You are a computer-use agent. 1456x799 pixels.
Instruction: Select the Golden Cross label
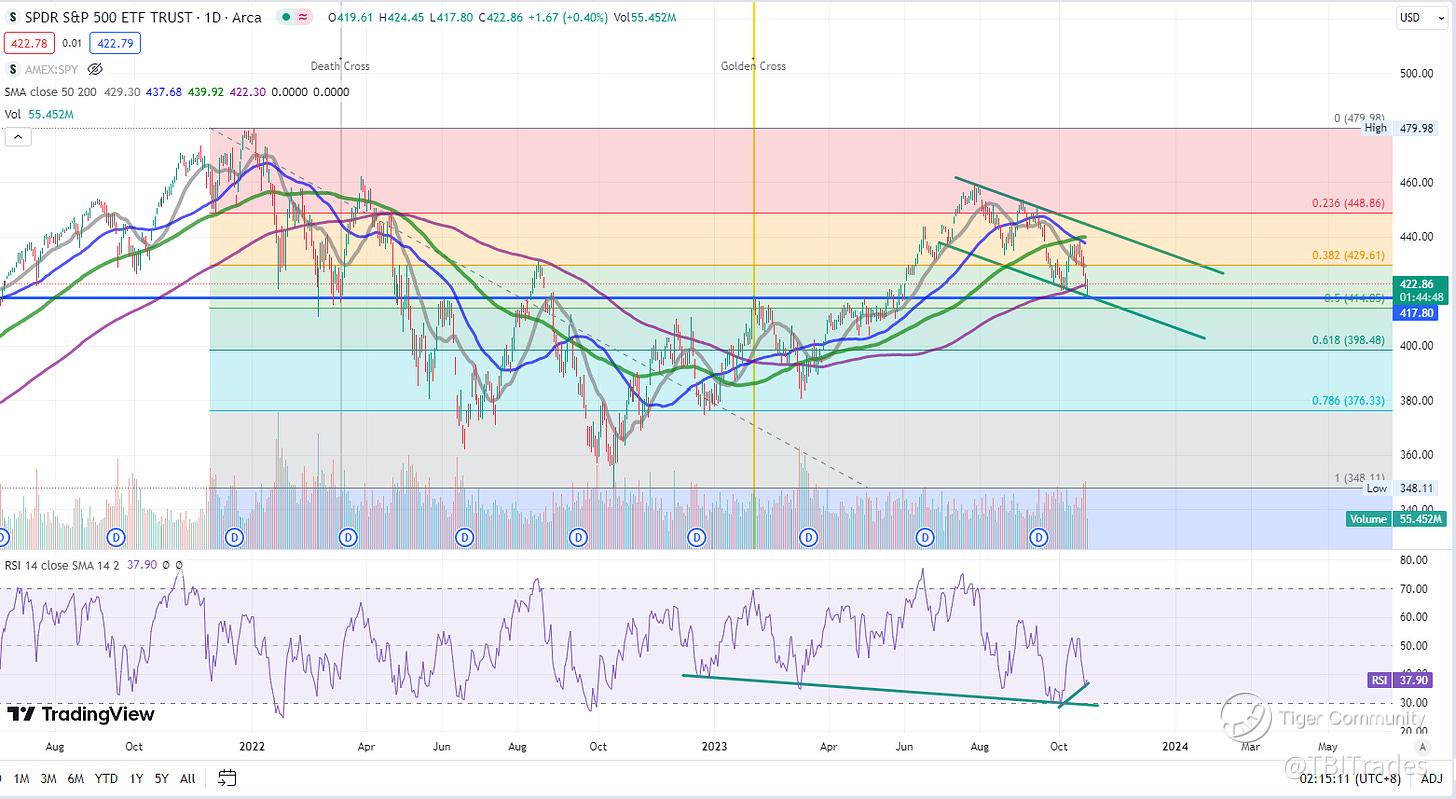[753, 66]
